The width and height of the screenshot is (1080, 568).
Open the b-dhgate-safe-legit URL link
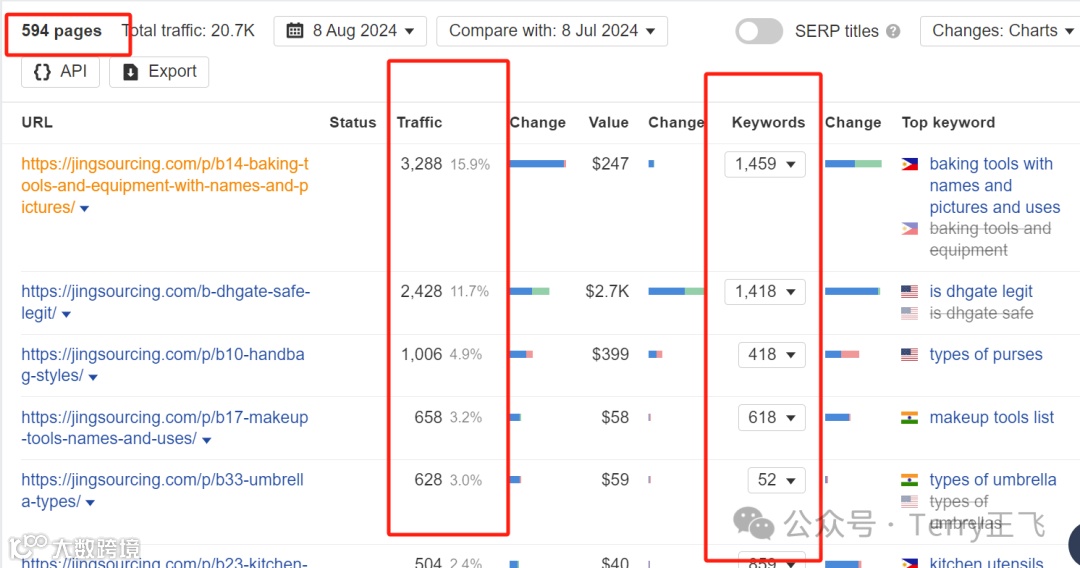(165, 302)
